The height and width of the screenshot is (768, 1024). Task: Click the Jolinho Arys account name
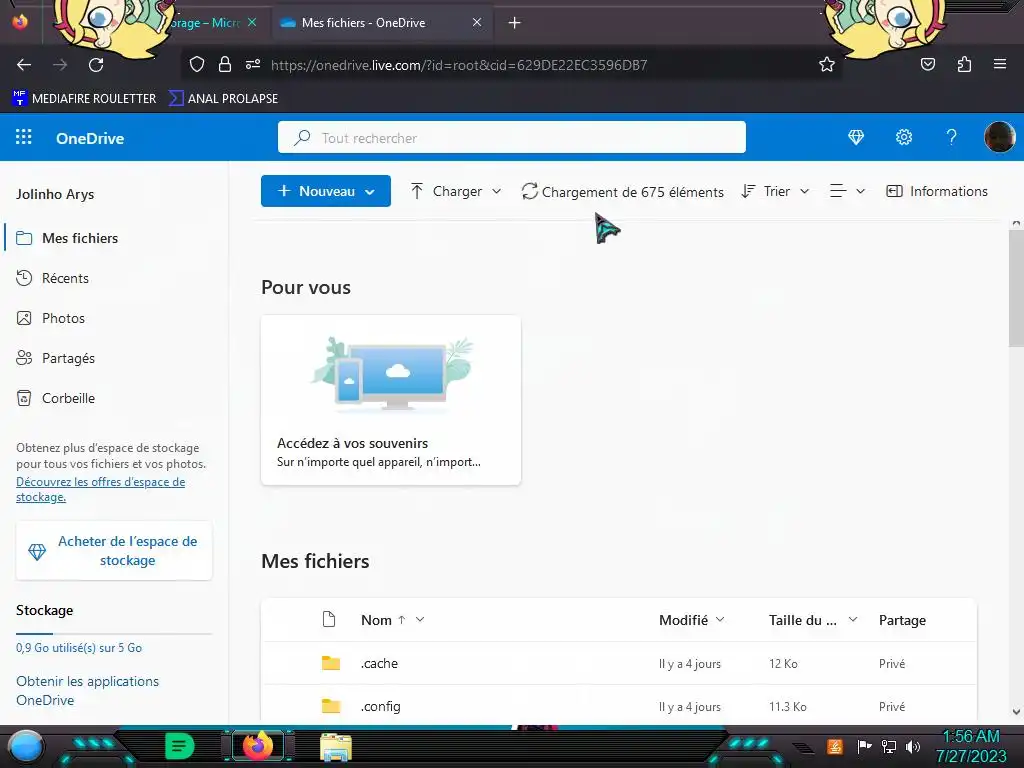[55, 194]
